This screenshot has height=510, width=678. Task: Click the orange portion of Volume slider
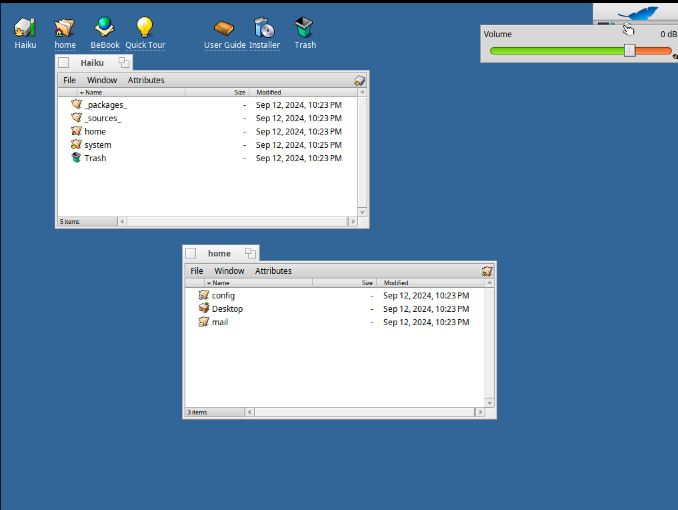(653, 51)
